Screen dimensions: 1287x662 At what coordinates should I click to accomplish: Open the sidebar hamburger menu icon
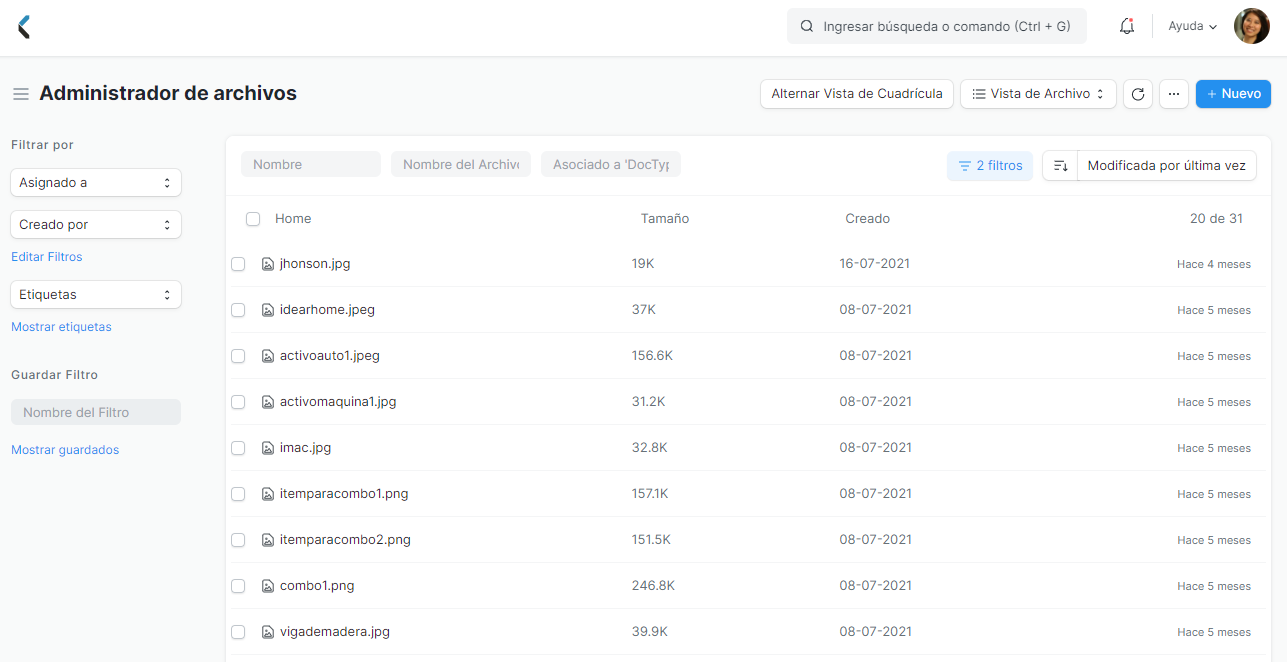tap(20, 93)
